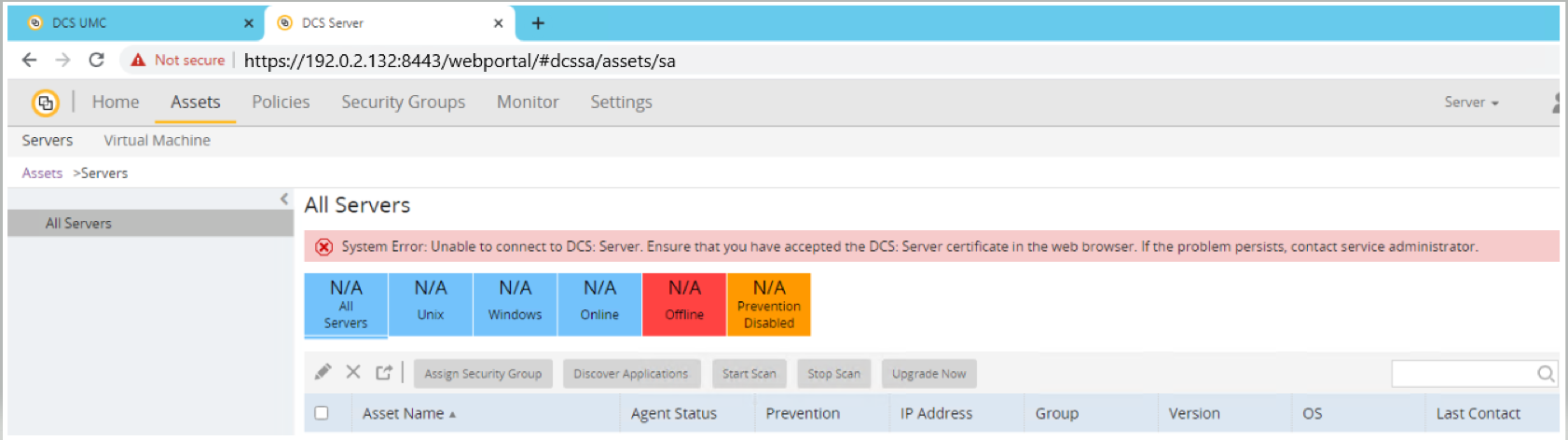The height and width of the screenshot is (440, 1568).
Task: Go back with browser back arrow
Action: click(30, 60)
